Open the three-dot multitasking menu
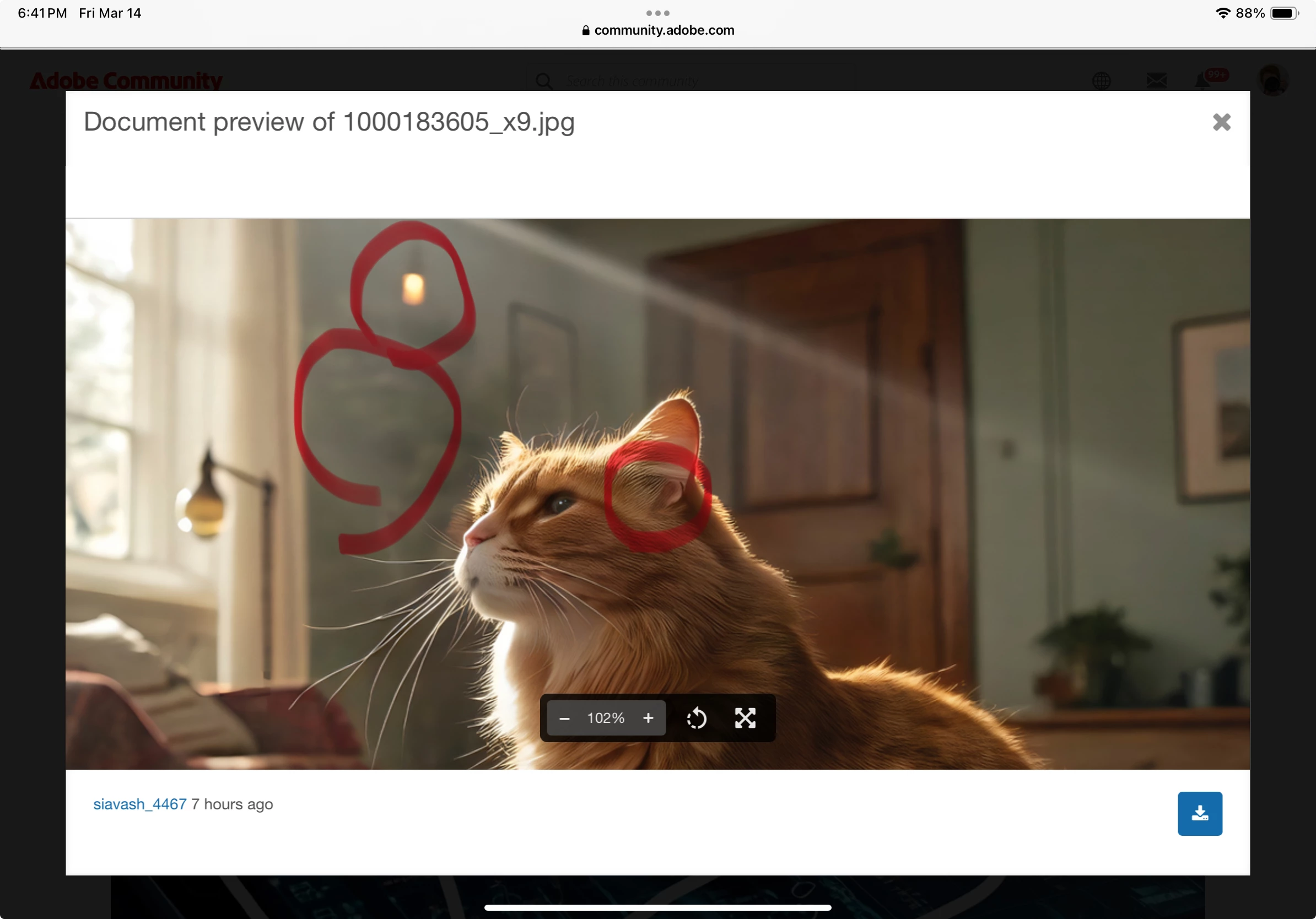Image resolution: width=1316 pixels, height=919 pixels. (658, 13)
